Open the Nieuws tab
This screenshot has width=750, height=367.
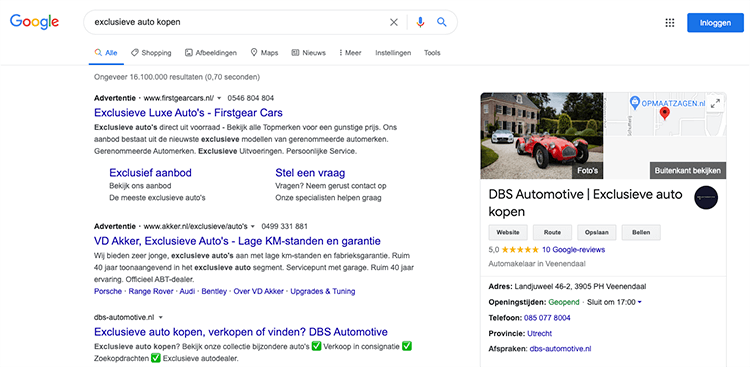(x=309, y=53)
